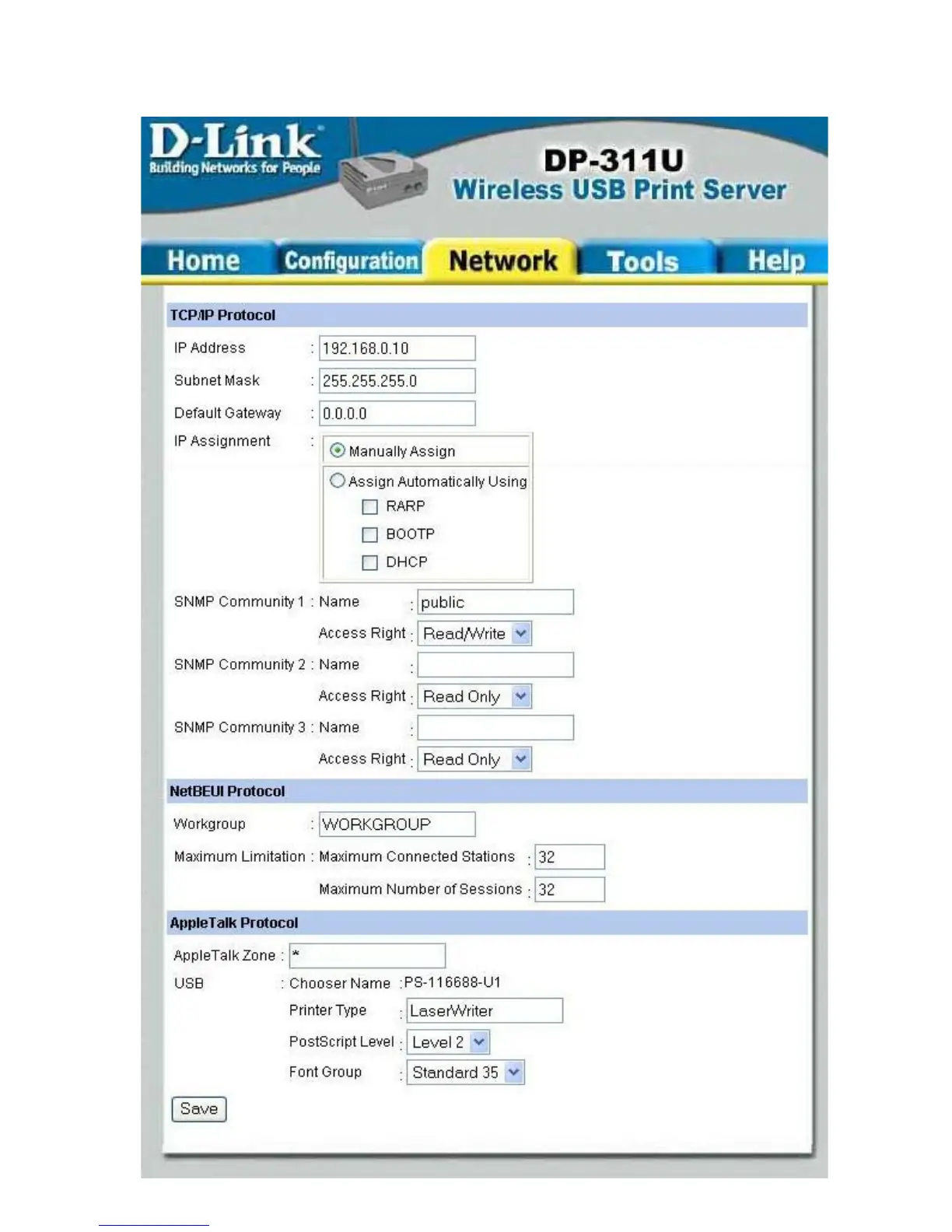Open the Font Group dropdown
Screen dimensions: 952x1232
(x=466, y=1073)
